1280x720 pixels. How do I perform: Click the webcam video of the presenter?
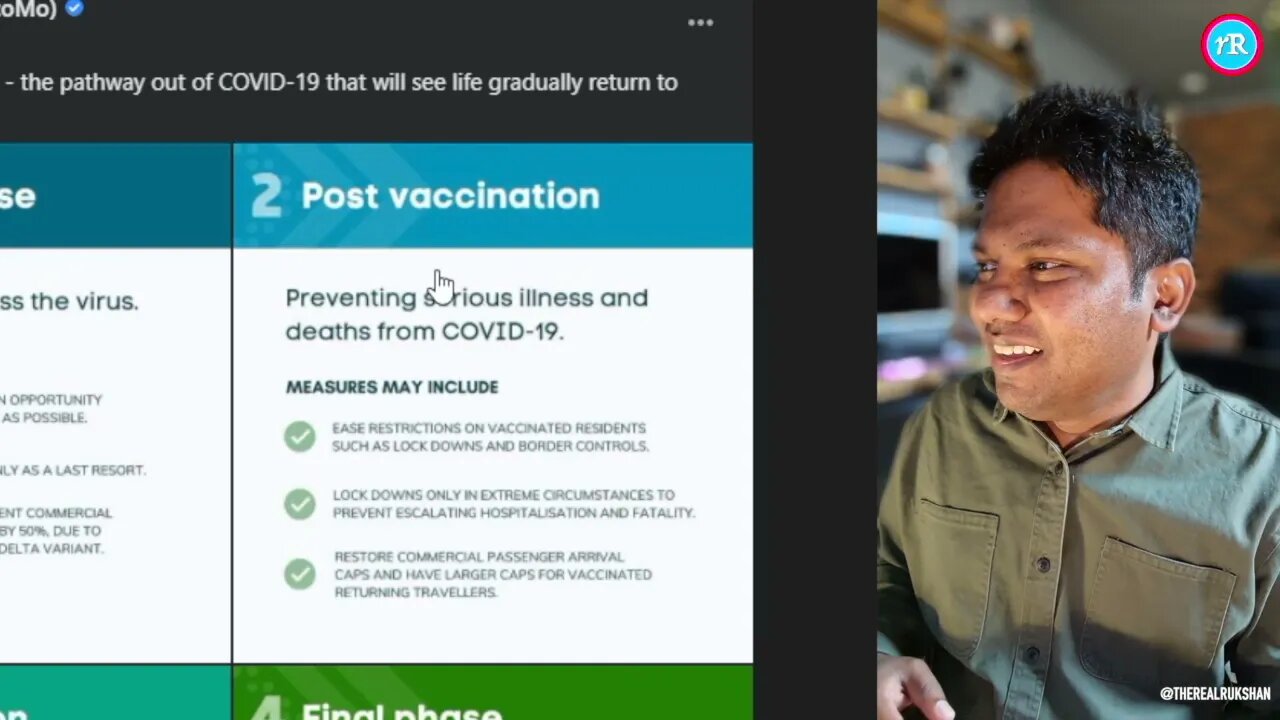(x=1078, y=360)
